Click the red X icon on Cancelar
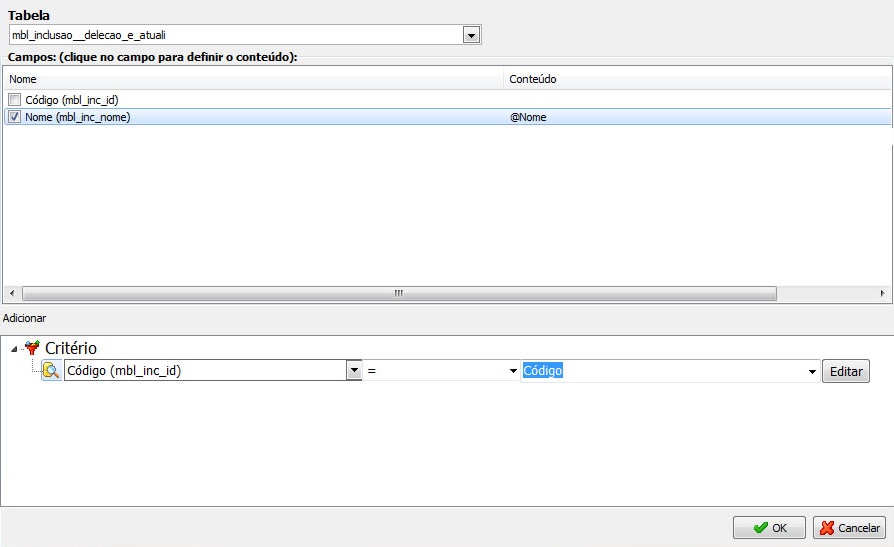The height and width of the screenshot is (547, 894). [x=826, y=528]
